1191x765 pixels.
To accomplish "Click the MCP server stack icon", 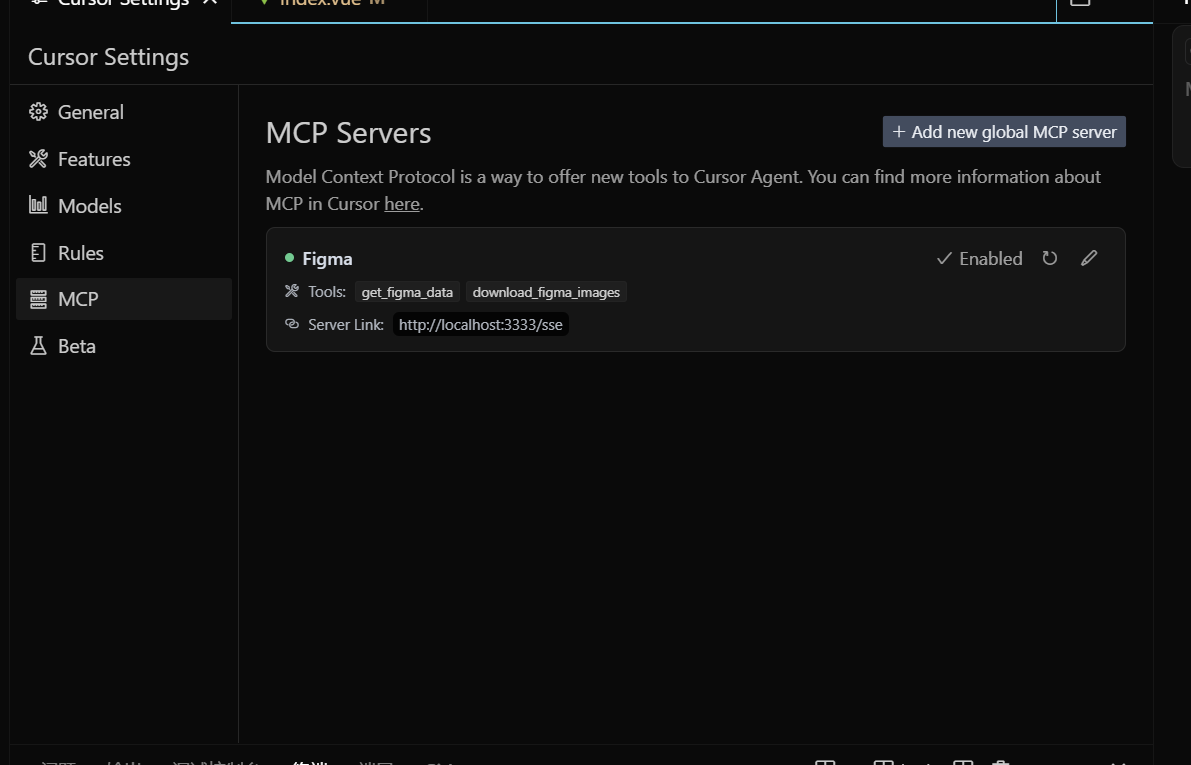I will pyautogui.click(x=38, y=299).
